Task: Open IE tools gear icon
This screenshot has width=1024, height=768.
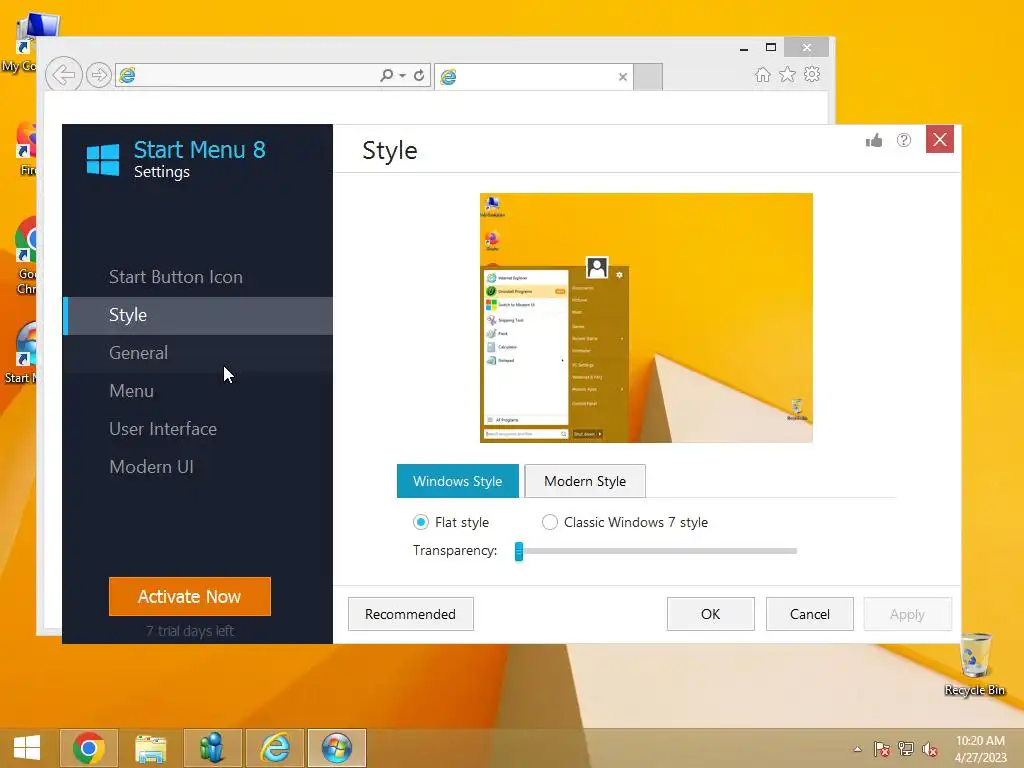Action: click(812, 74)
